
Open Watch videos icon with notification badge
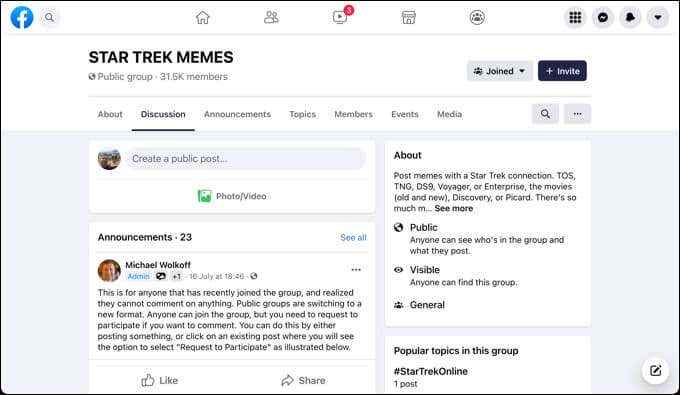340,16
